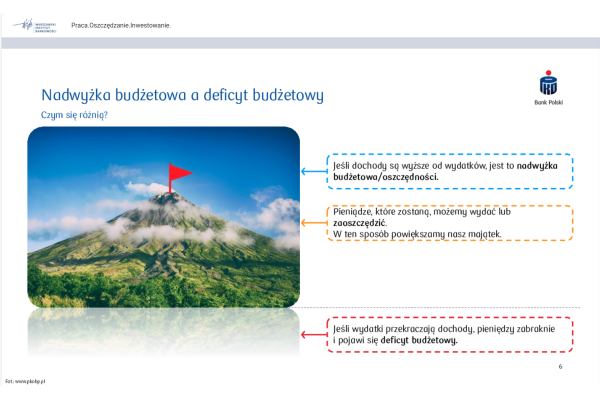Click the bold 'deficyt budżetowy.' text in red box

(x=419, y=340)
